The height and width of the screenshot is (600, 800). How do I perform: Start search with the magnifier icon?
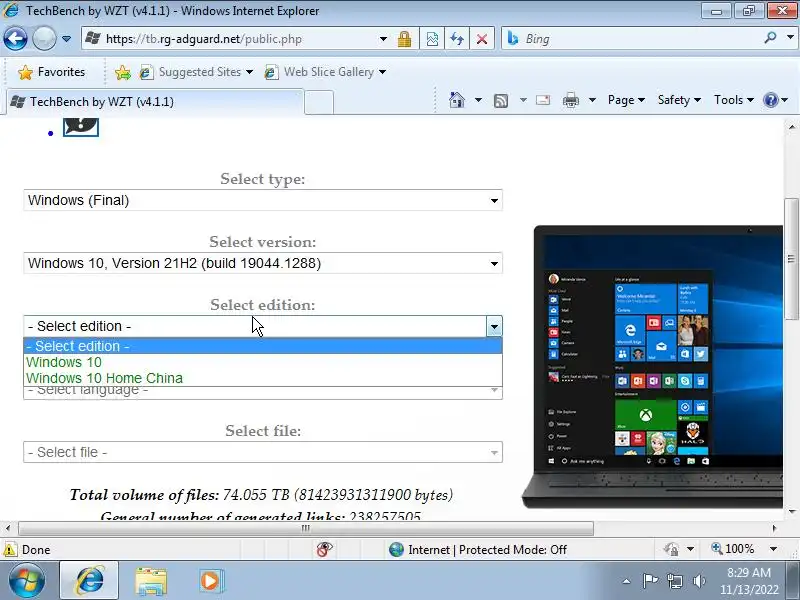(770, 38)
